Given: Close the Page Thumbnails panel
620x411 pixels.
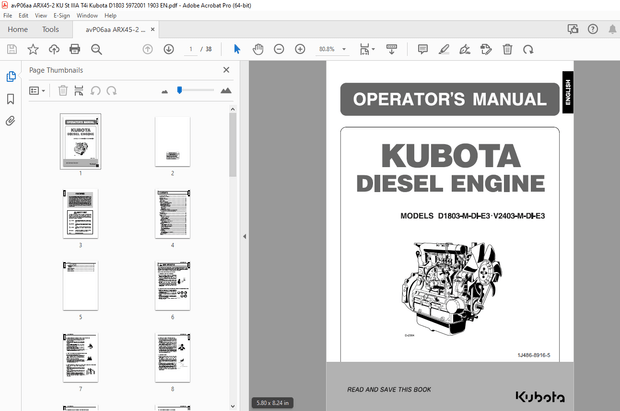Looking at the screenshot, I should 226,70.
